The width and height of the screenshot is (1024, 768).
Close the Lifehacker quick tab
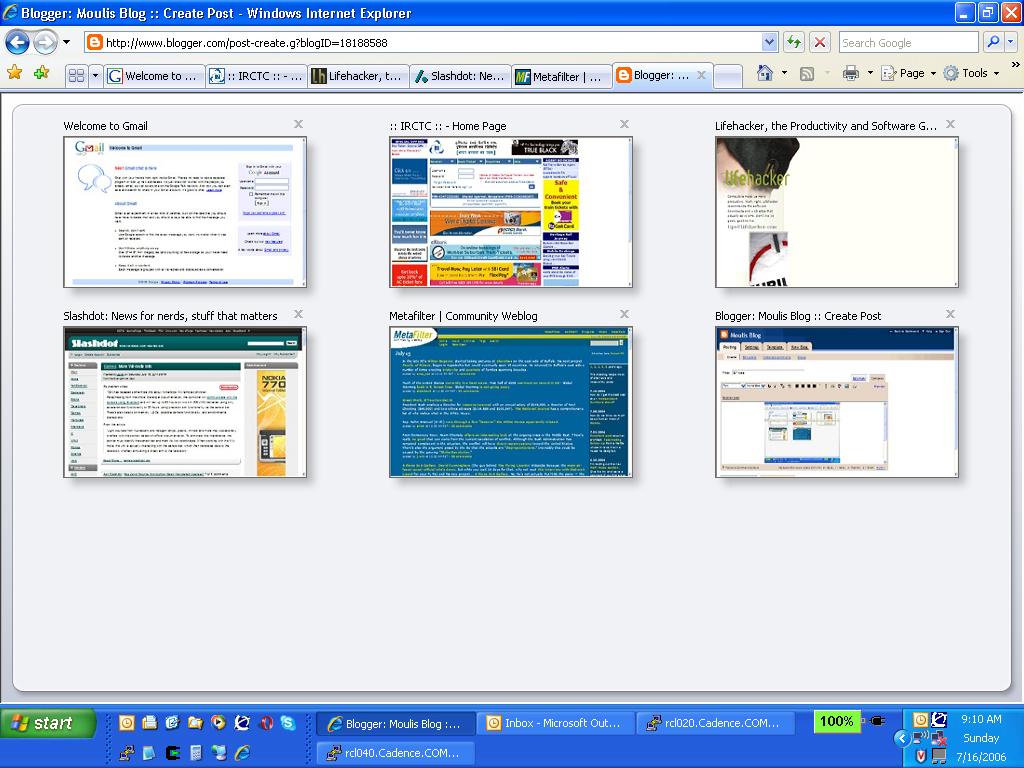[x=950, y=124]
